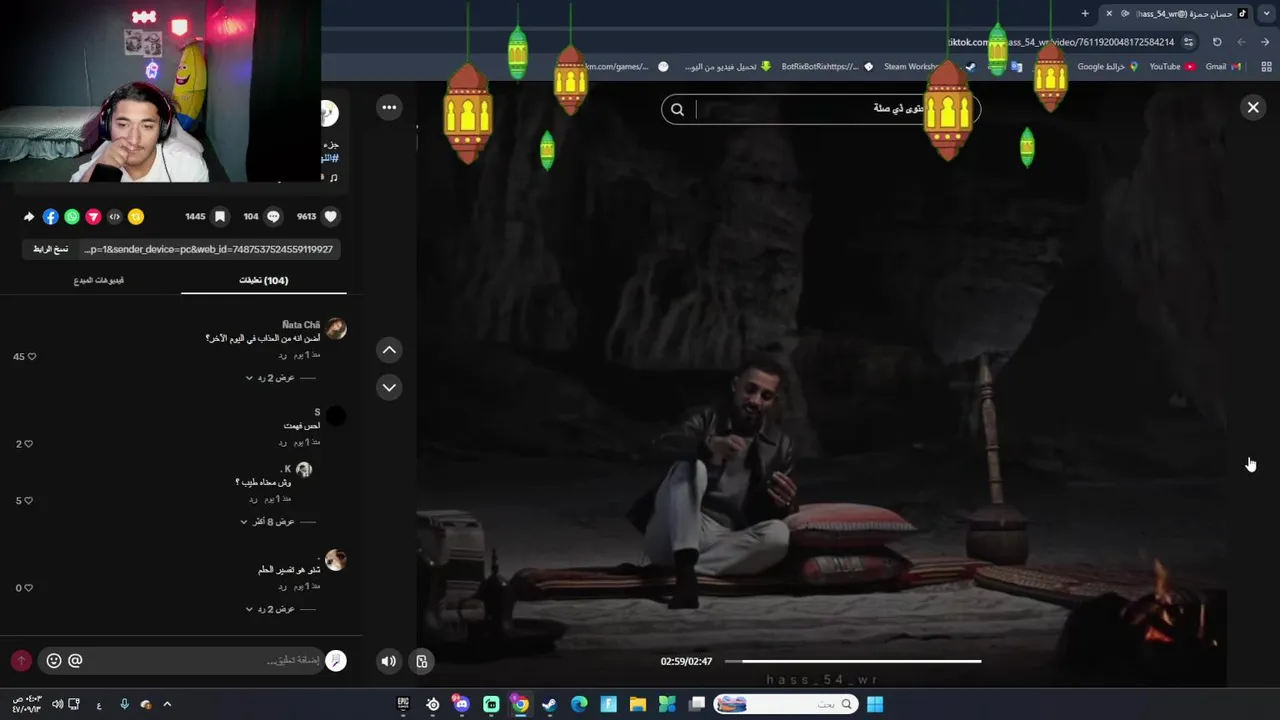This screenshot has height=720, width=1280.
Task: Like the comment by user S
Action: (x=31, y=443)
